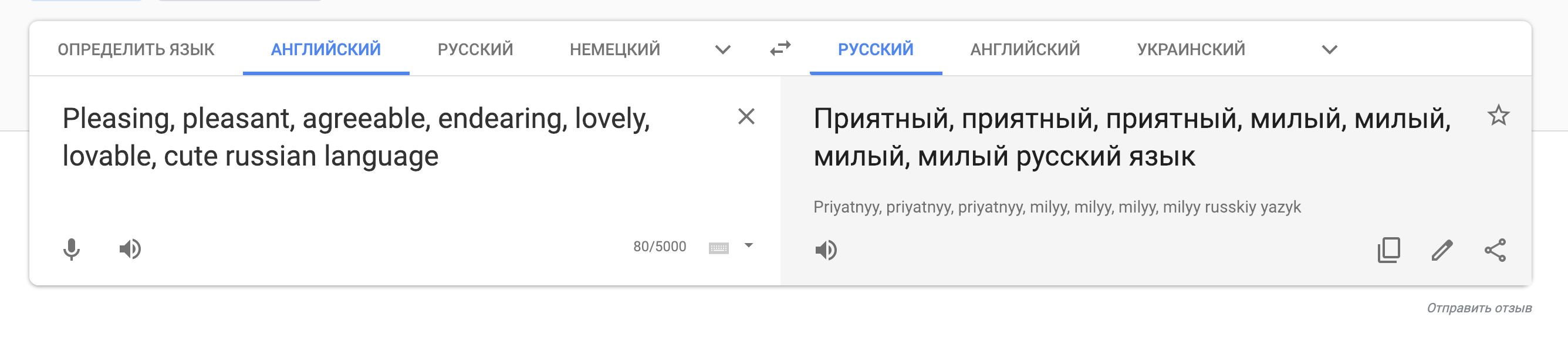Click the Отправить отзыв feedback link
This screenshot has height=337, width=1568.
point(1479,308)
